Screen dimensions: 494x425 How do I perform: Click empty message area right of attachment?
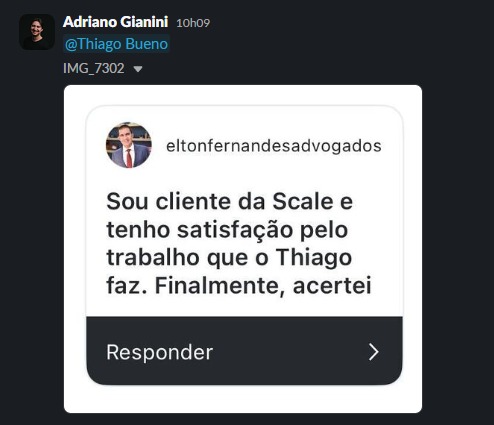[x=457, y=249]
